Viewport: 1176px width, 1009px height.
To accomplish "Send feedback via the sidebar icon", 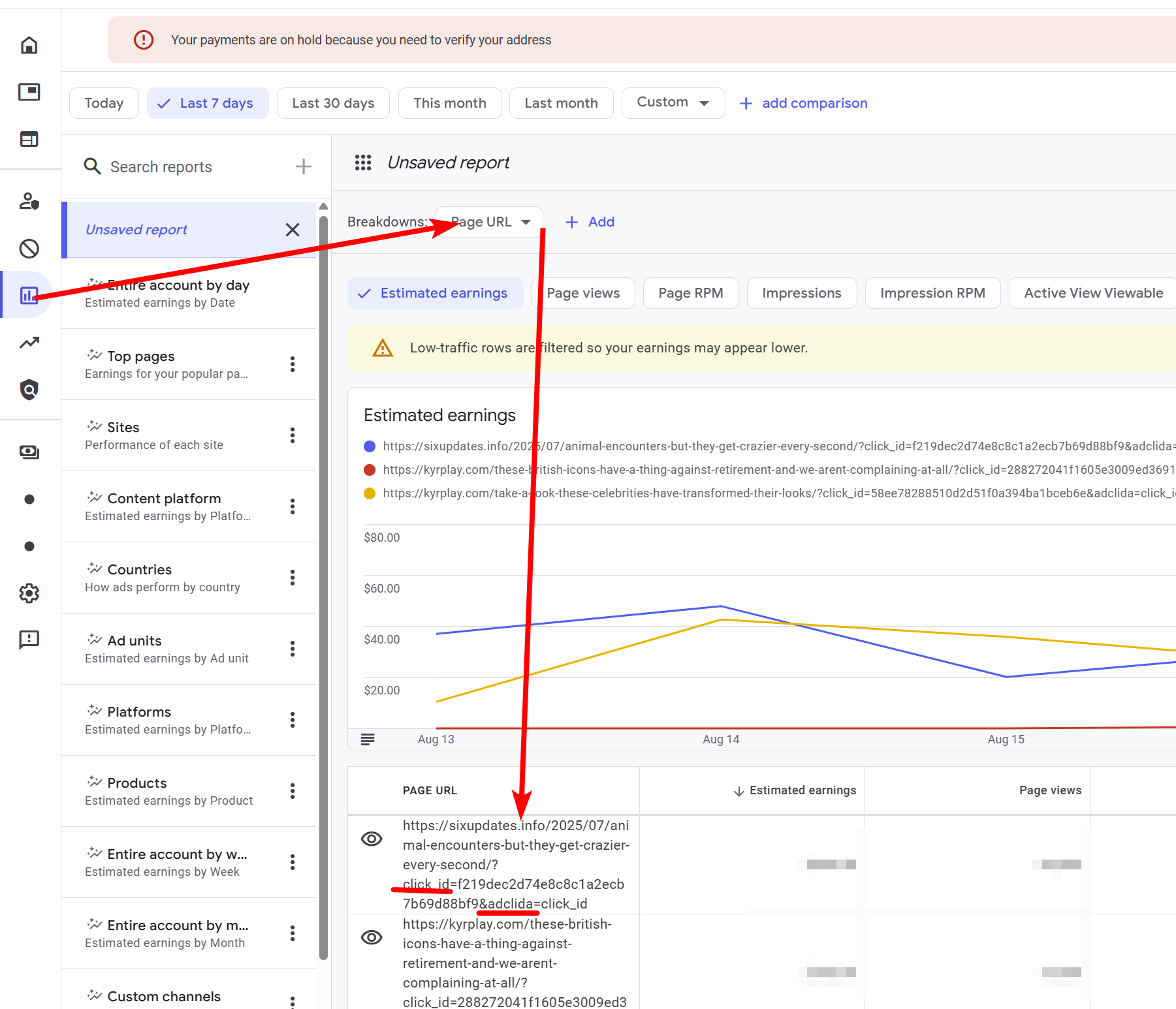I will click(29, 640).
